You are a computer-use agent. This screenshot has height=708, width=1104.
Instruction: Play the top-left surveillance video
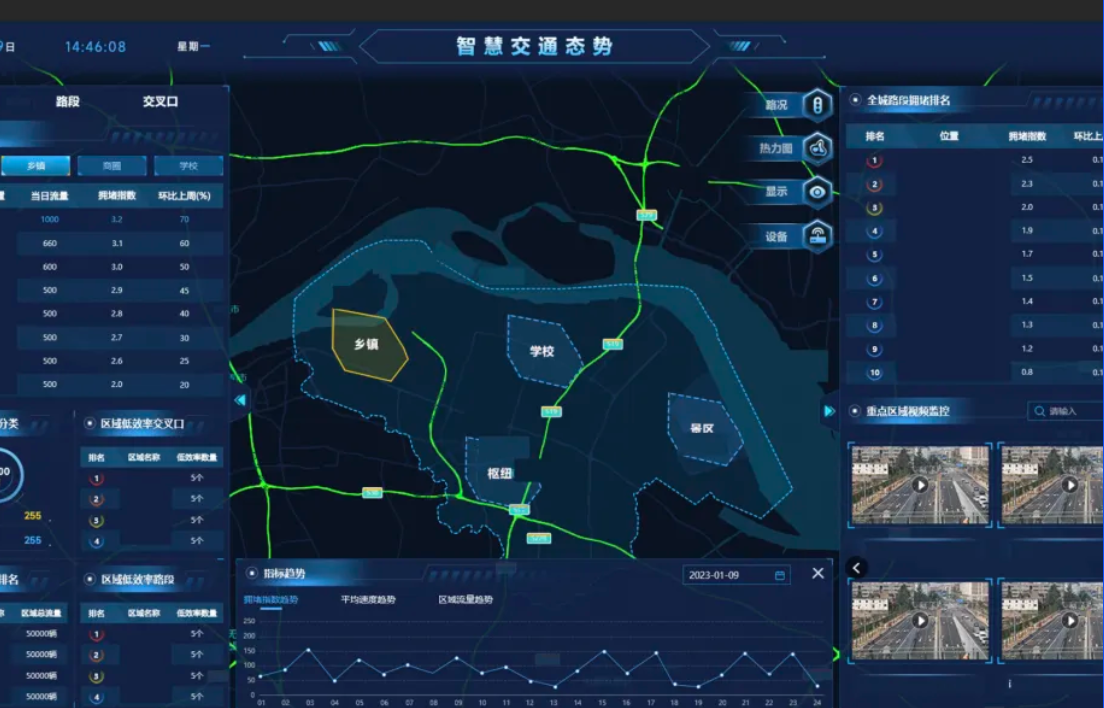[x=920, y=485]
